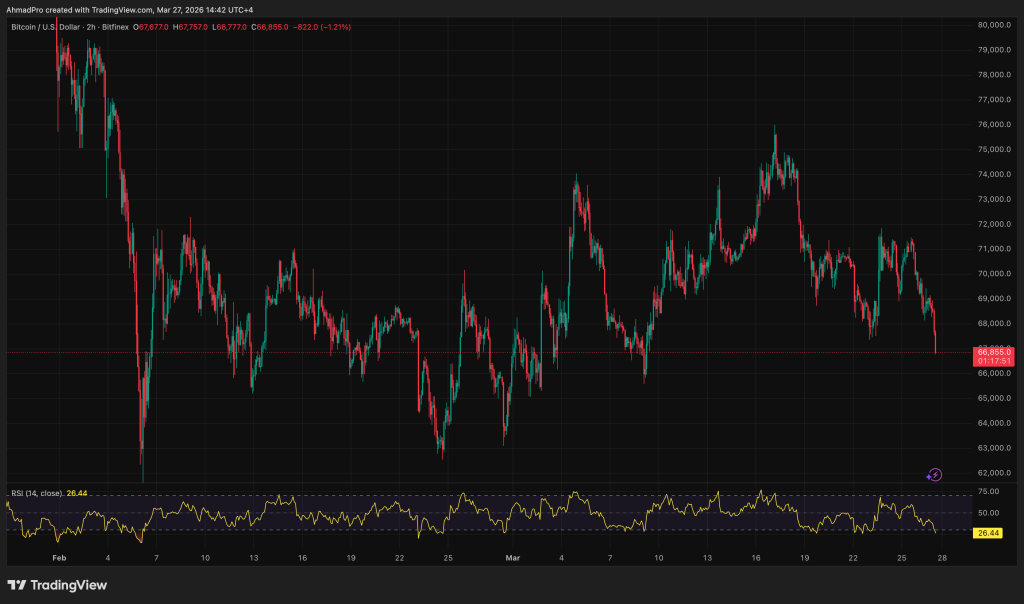Screen dimensions: 1024x604
Task: Click the 80,000.0 price scale label
Action: pos(993,25)
